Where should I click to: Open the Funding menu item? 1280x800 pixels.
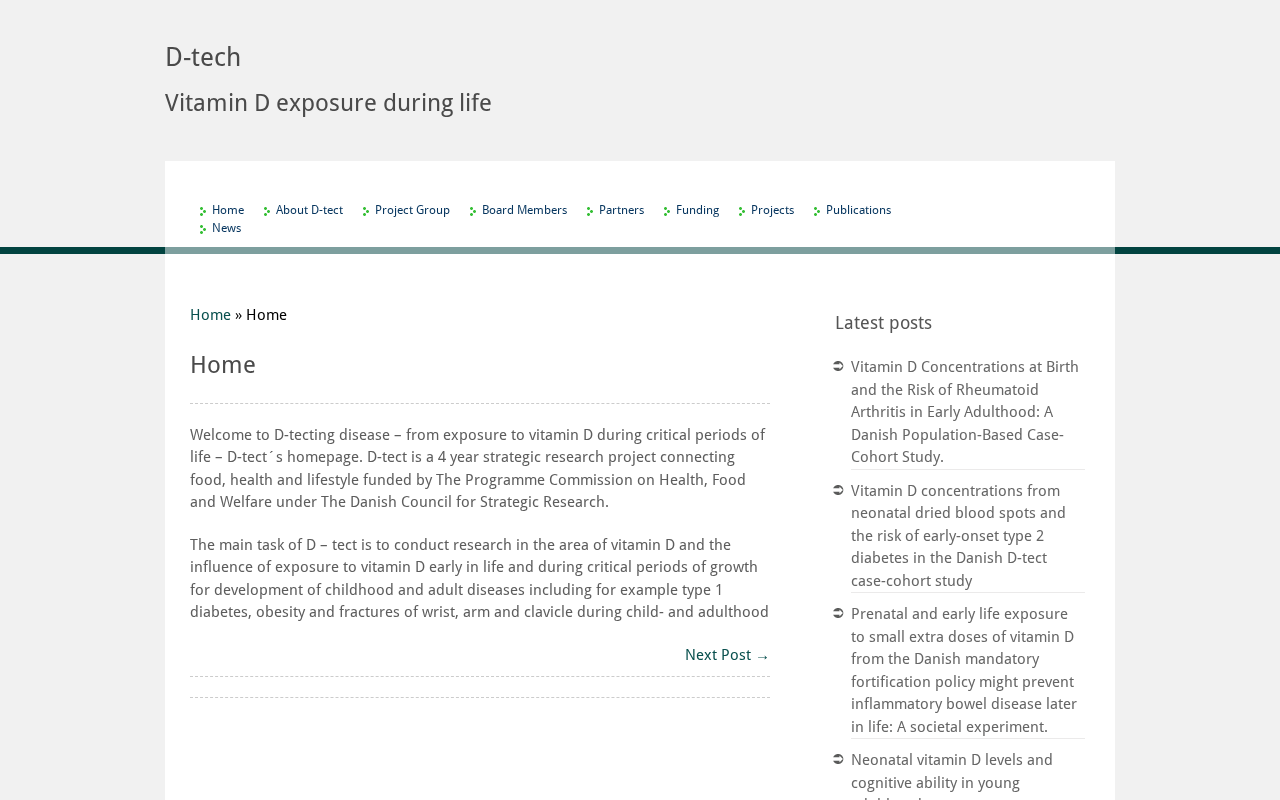697,211
